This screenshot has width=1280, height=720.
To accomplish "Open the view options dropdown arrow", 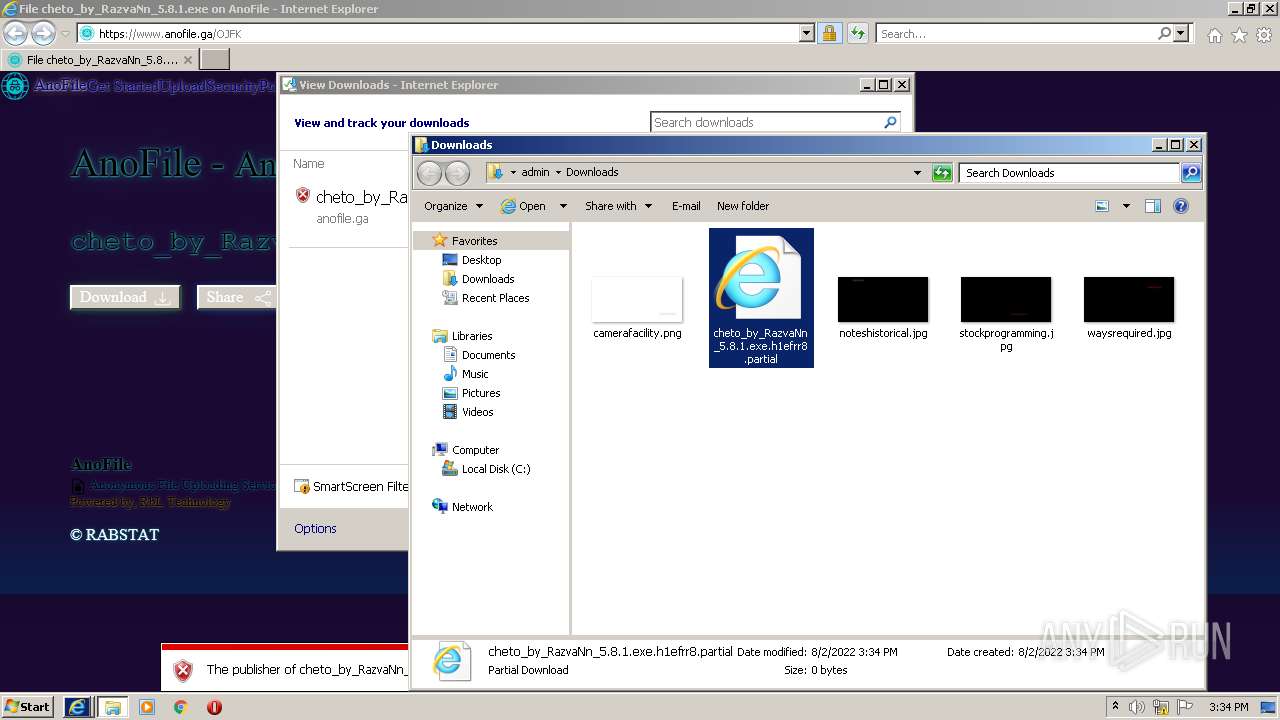I will tap(1126, 206).
